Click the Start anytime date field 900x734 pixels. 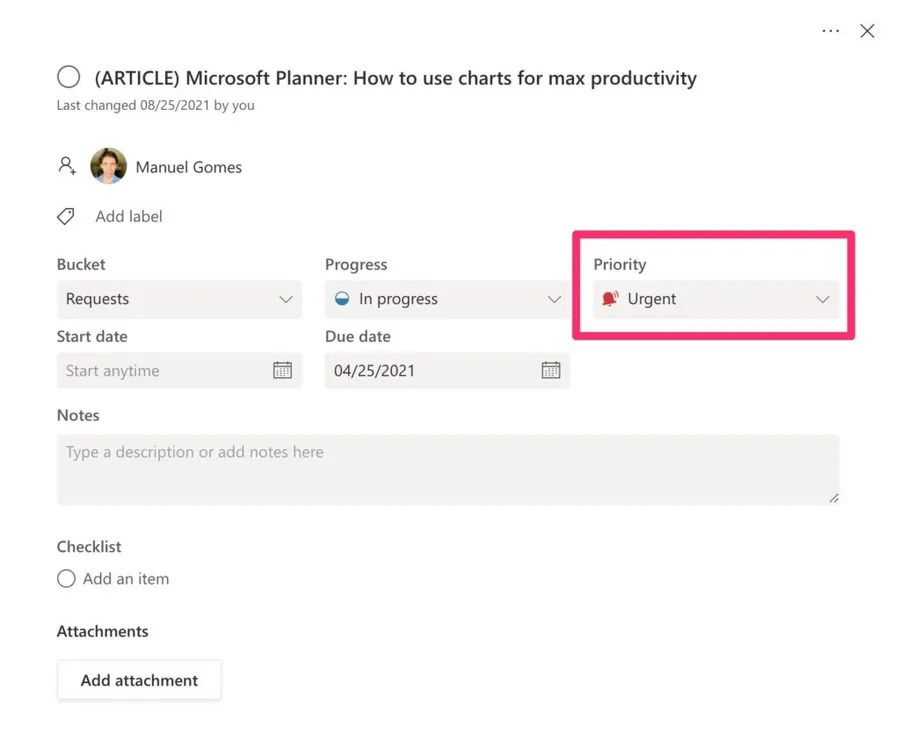pyautogui.click(x=160, y=370)
